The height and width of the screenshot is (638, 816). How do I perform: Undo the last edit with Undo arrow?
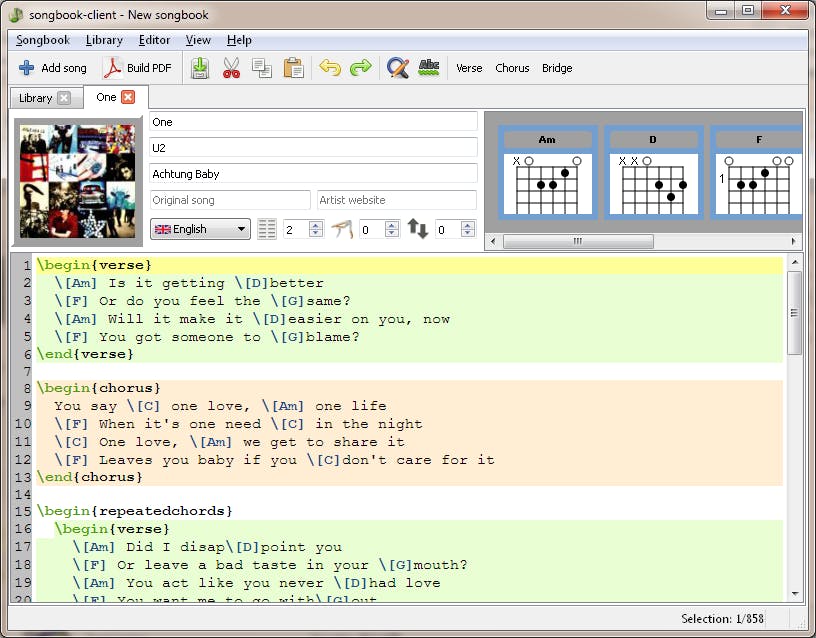point(329,68)
